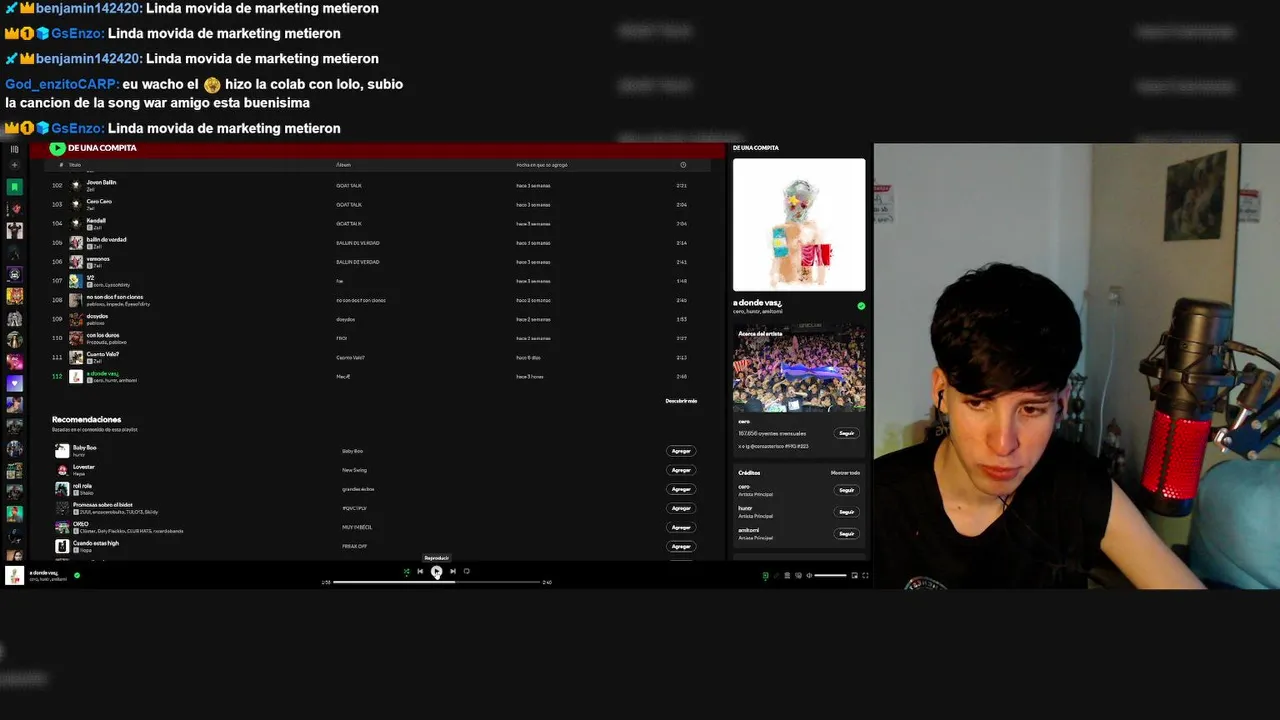Open the large album cover in the right panel
The height and width of the screenshot is (720, 1280).
(799, 224)
